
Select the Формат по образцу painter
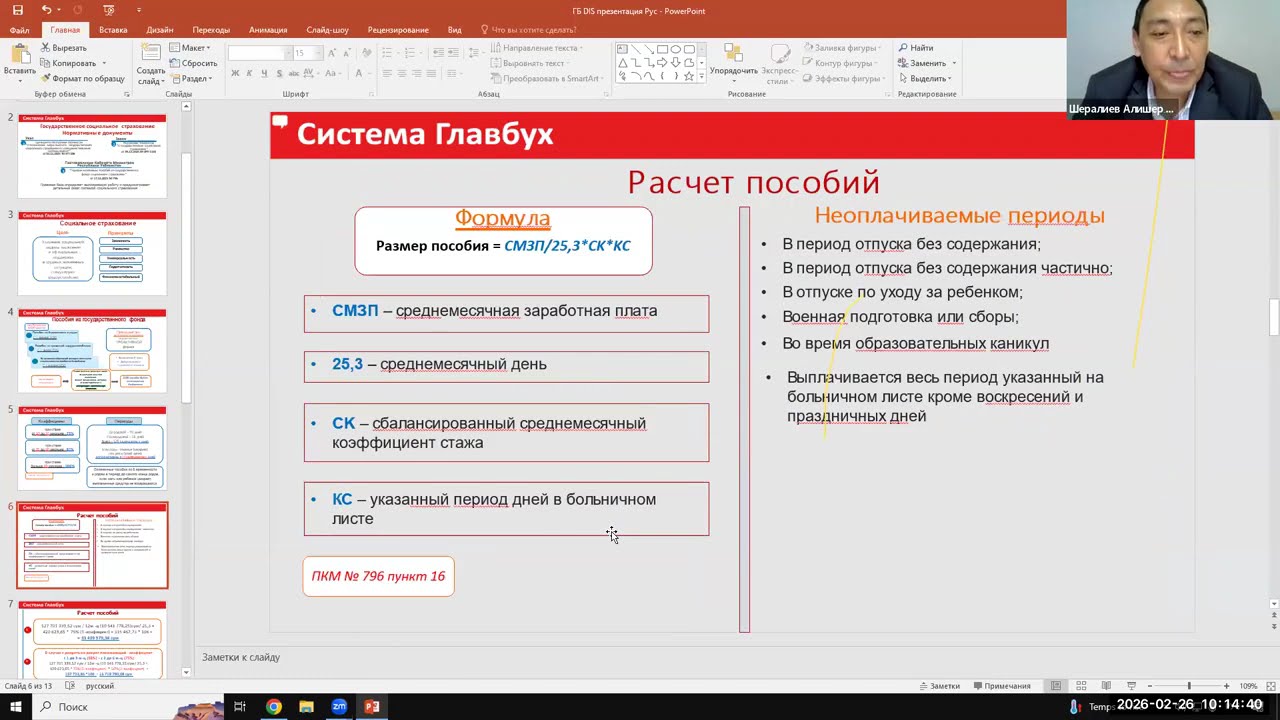coord(81,78)
